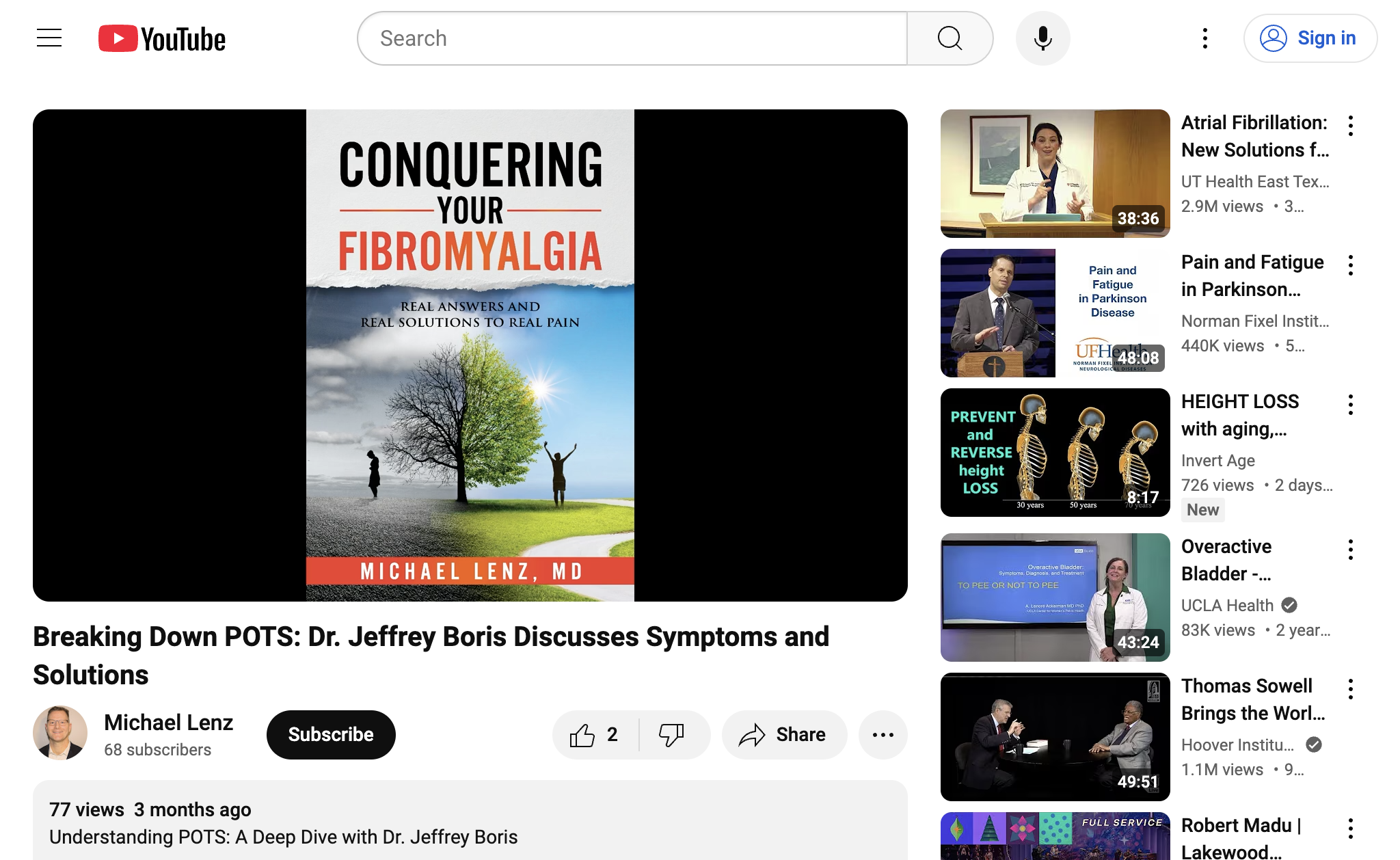1400x860 pixels.
Task: Click UCLA Health verified checkmark badge
Action: pos(1289,605)
